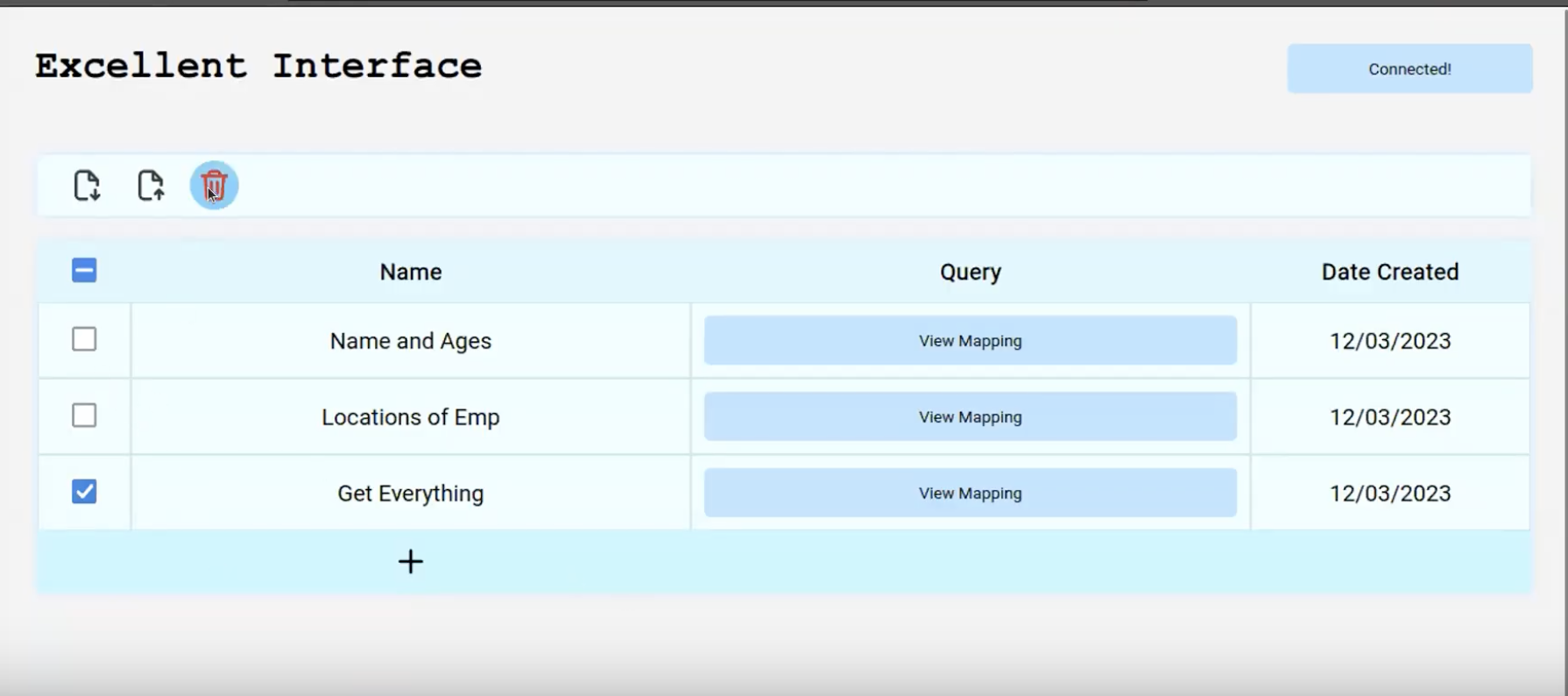This screenshot has width=1568, height=696.
Task: Click the file with down-arrow icon
Action: click(87, 186)
